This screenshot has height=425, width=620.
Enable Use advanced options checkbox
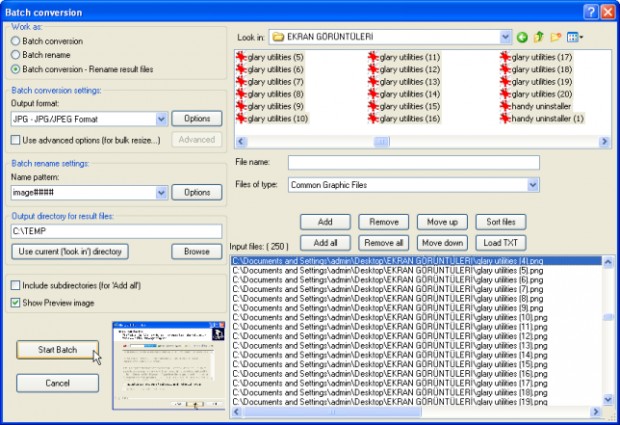pos(15,140)
